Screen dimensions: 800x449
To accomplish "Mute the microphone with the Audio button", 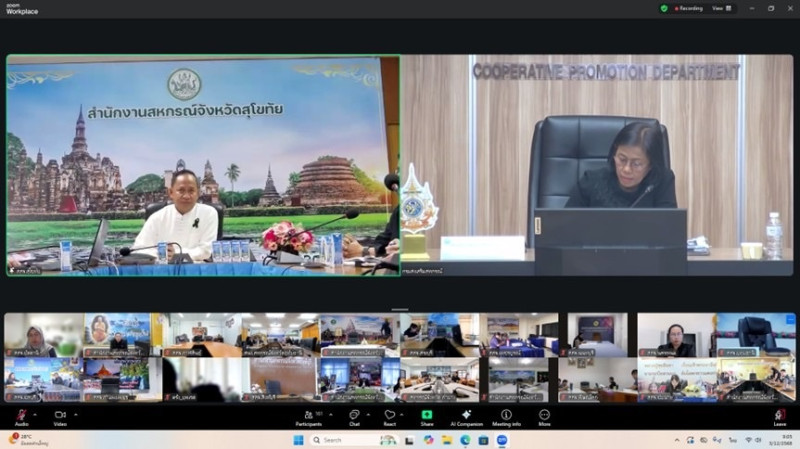I will (20, 415).
